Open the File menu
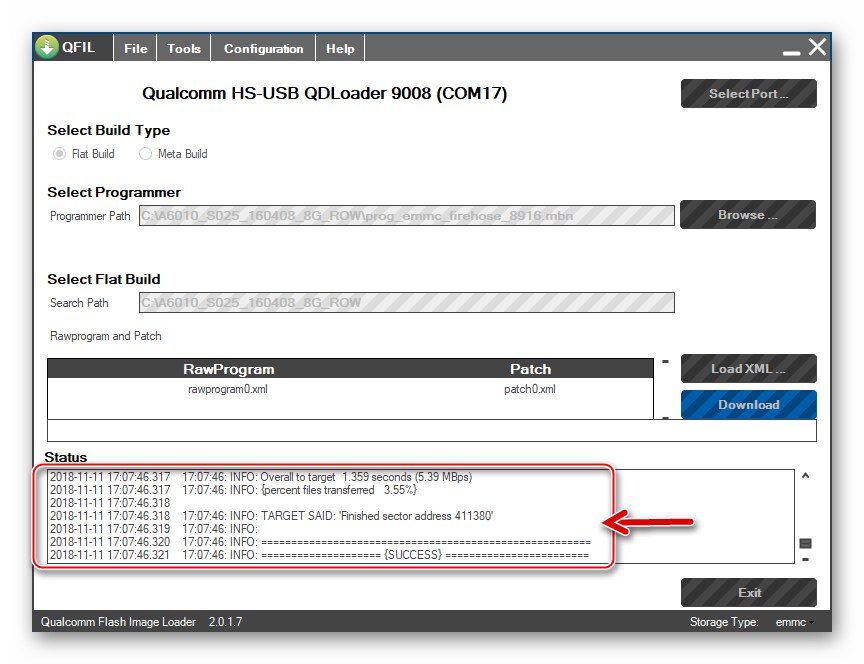The image size is (864, 664). point(136,48)
